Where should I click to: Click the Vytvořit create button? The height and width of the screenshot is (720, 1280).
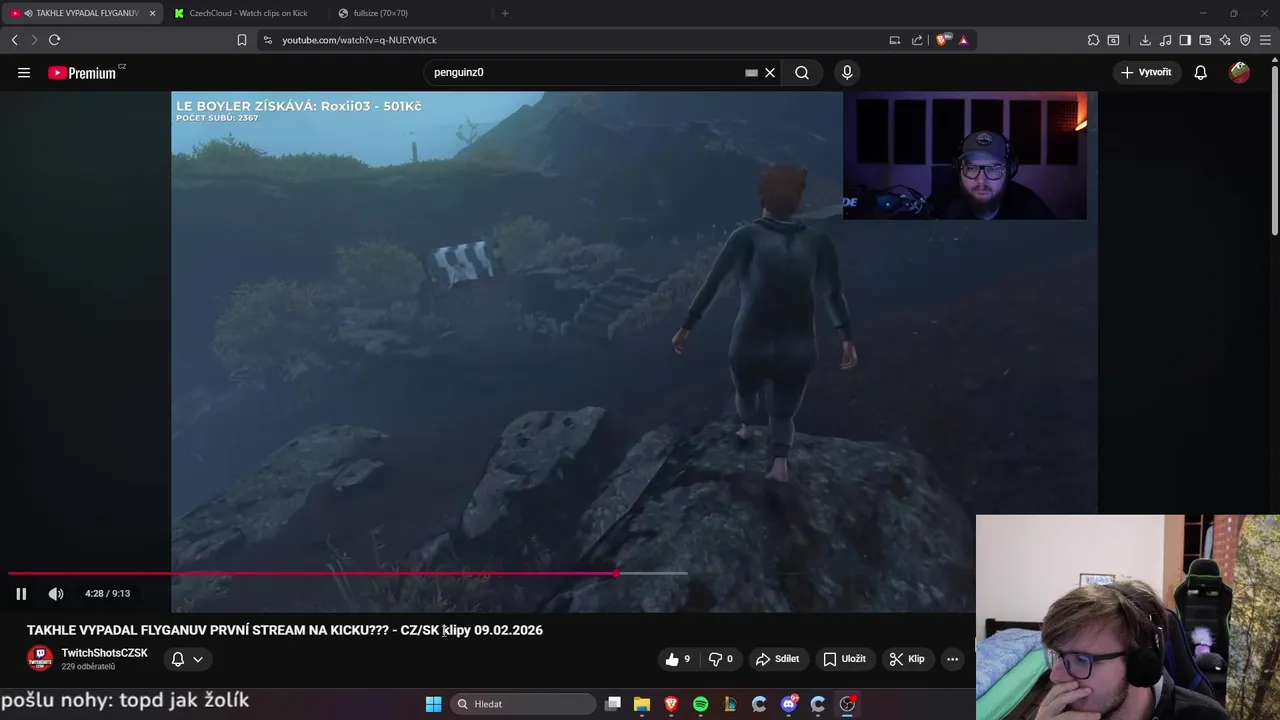click(x=1146, y=72)
